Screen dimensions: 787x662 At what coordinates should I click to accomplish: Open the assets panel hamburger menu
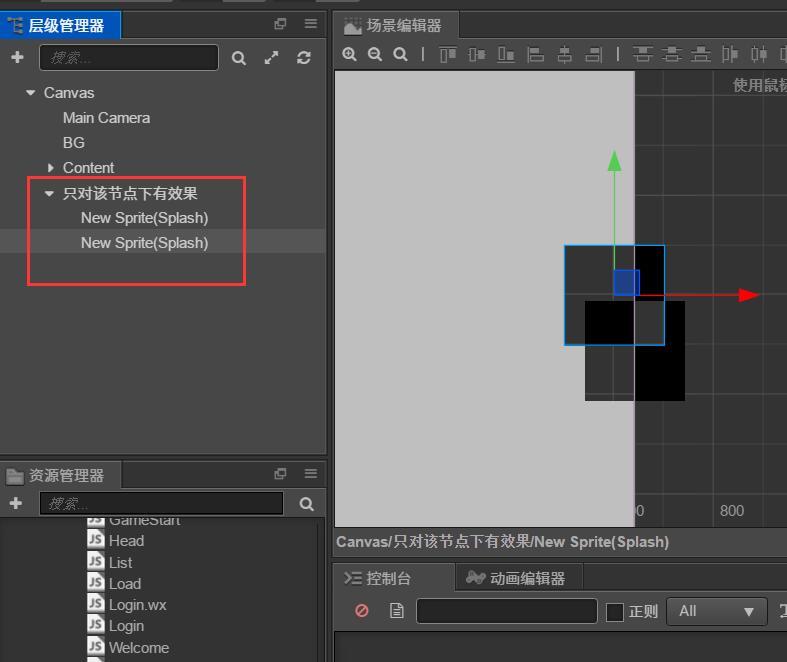pos(311,473)
